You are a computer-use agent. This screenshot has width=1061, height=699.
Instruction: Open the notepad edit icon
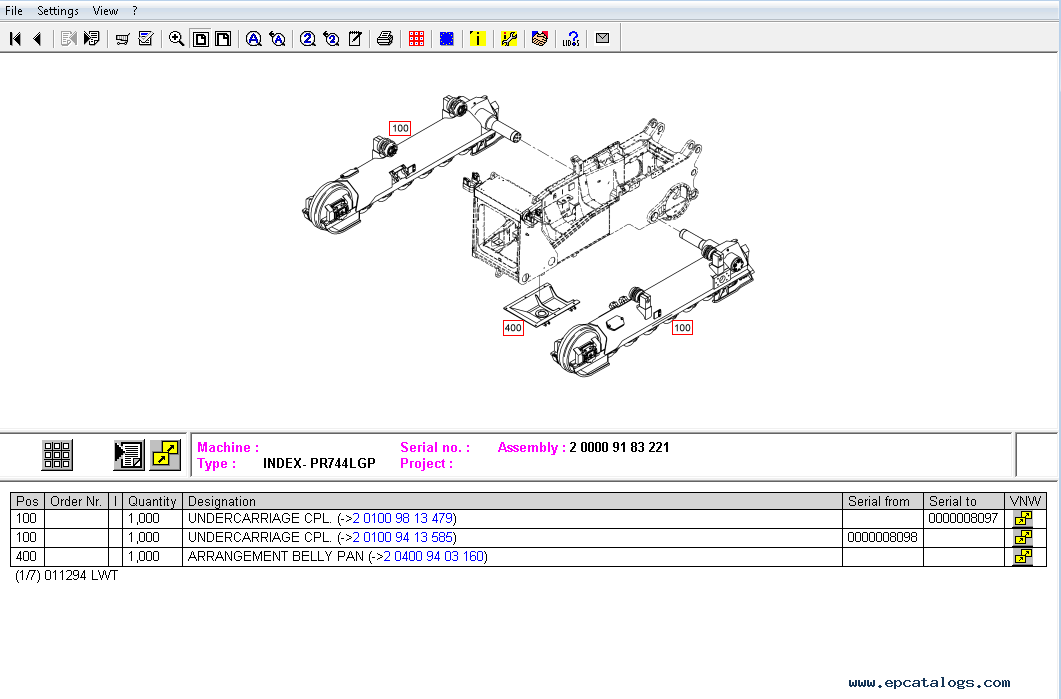coord(355,39)
